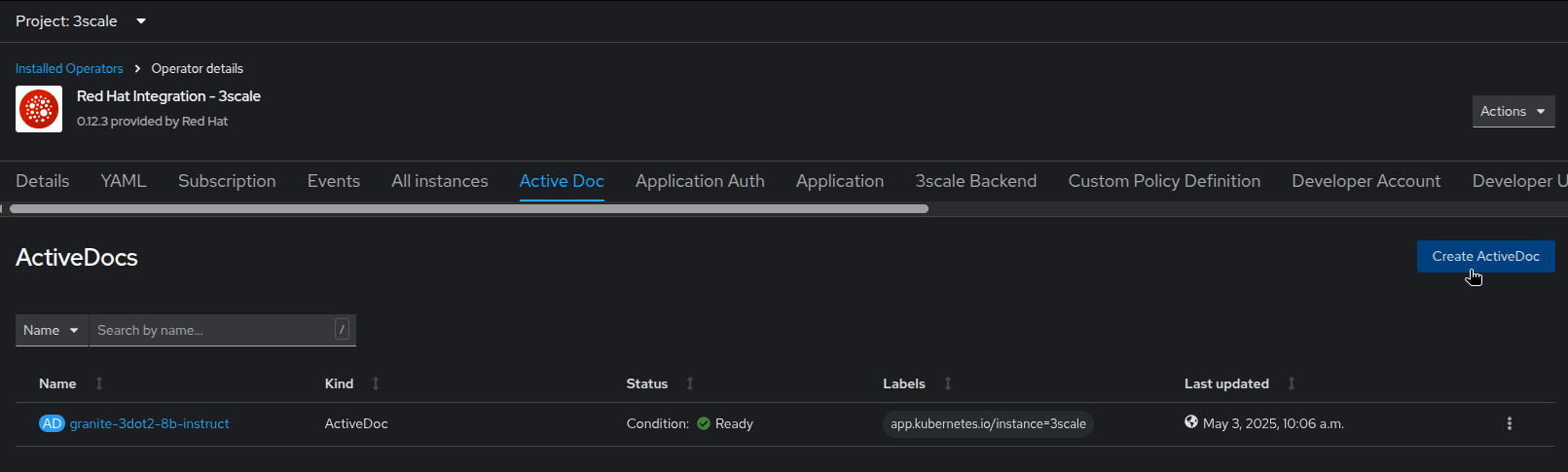This screenshot has height=472, width=1568.
Task: Sort by the Name column header
Action: coord(57,384)
